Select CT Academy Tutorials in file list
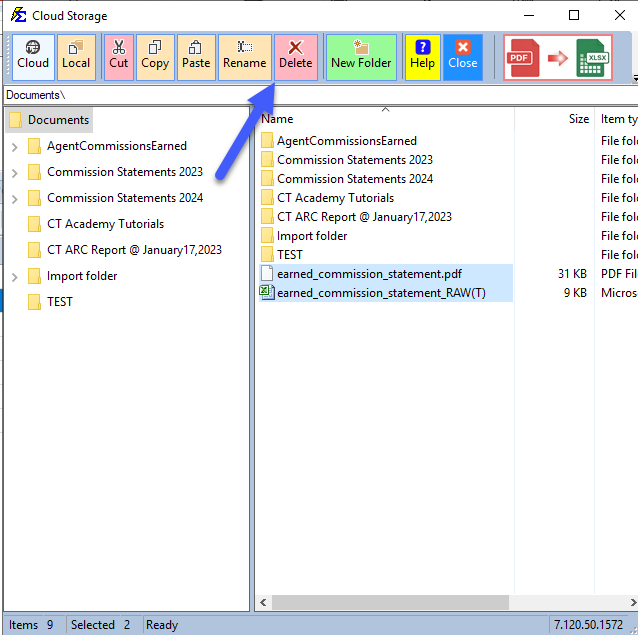 [x=335, y=198]
